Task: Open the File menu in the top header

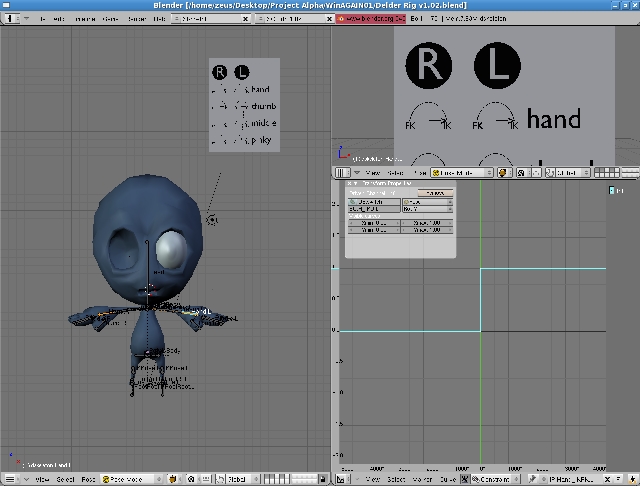Action: 43,19
